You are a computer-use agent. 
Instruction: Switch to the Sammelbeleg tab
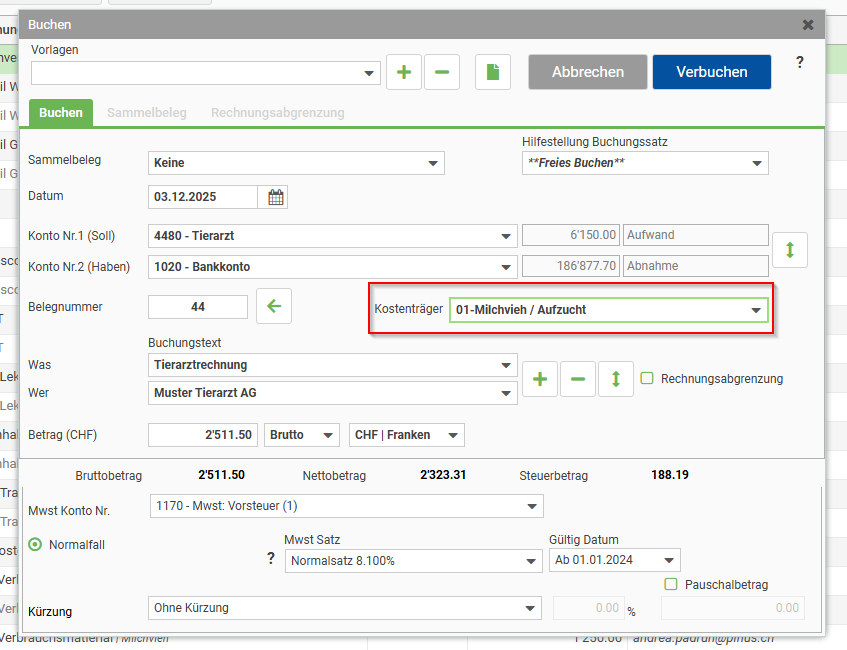(x=147, y=113)
